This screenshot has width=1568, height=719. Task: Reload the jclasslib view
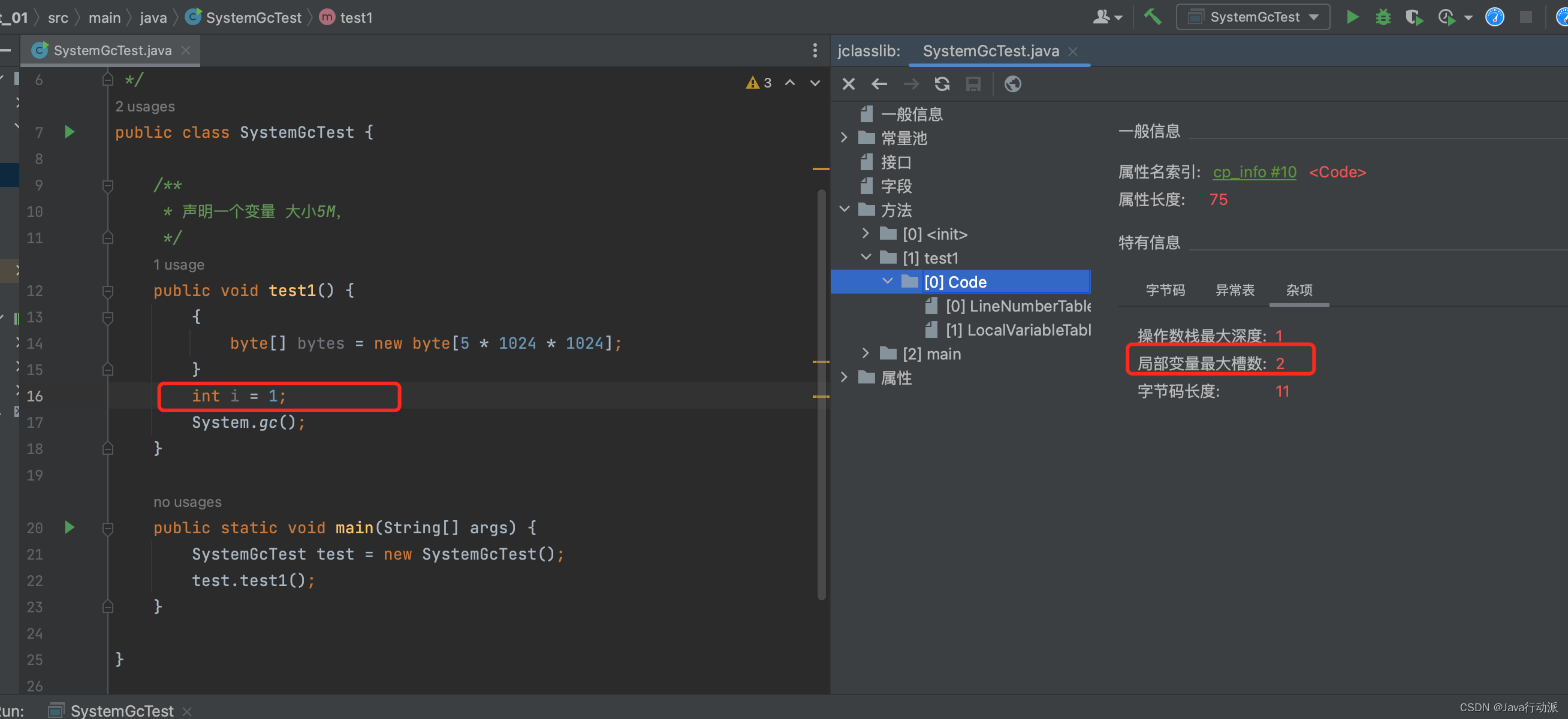(942, 84)
